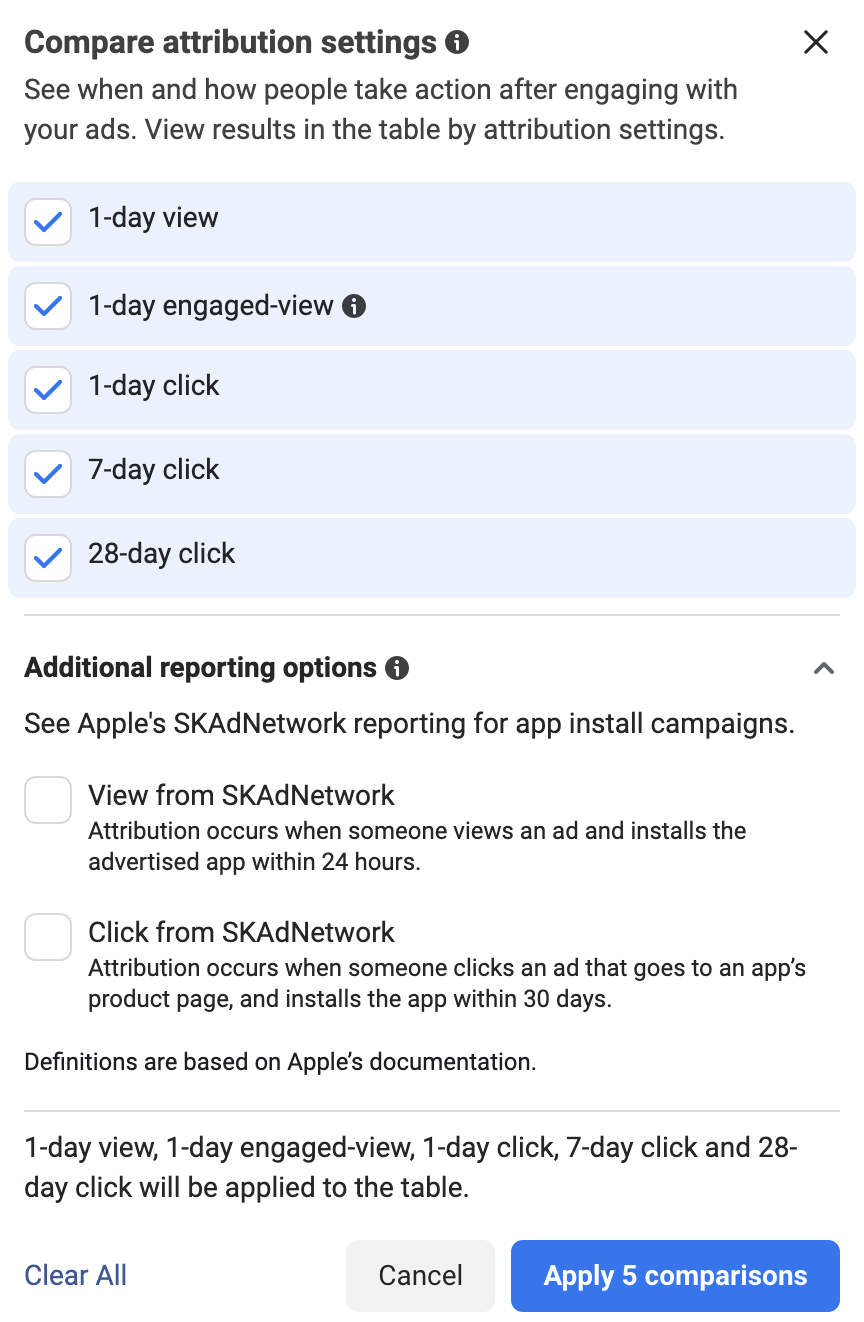Click the View from SKAdNetwork label
This screenshot has width=864, height=1322.
(x=242, y=795)
